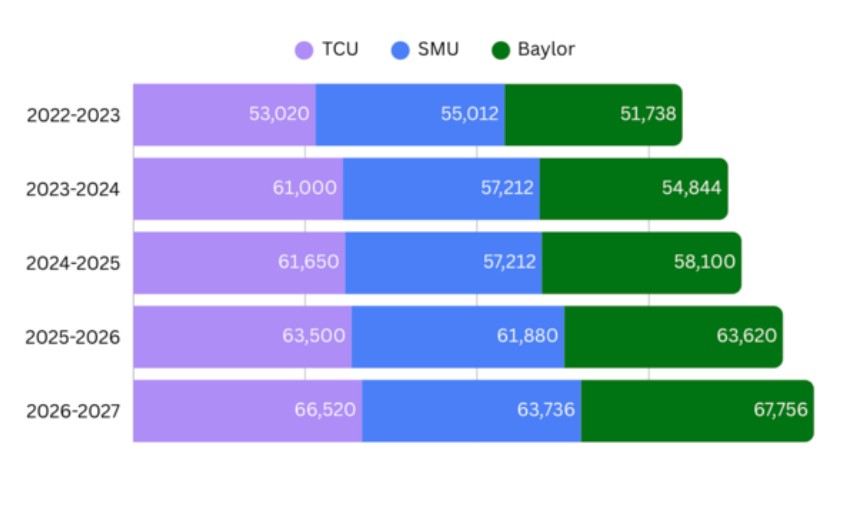Image resolution: width=841 pixels, height=532 pixels.
Task: Click Baylor bar segment showing 51,738
Action: pyautogui.click(x=593, y=114)
